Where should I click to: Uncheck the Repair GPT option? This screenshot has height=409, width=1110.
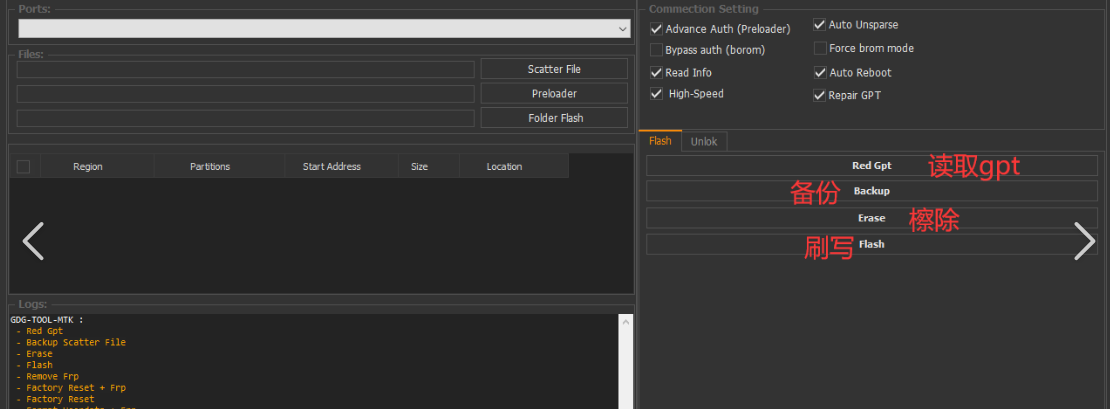click(x=820, y=96)
